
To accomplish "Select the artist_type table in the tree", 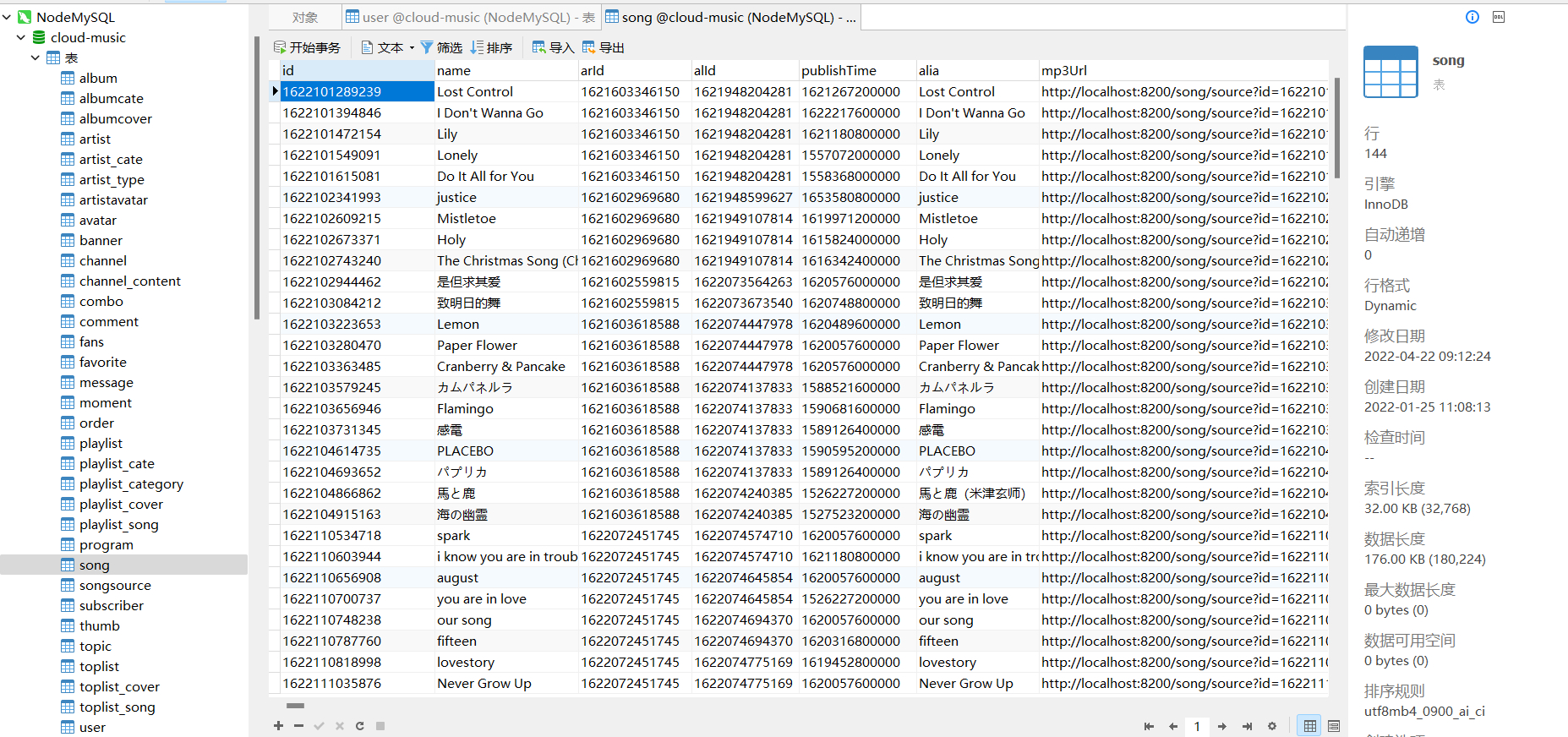I will point(112,179).
